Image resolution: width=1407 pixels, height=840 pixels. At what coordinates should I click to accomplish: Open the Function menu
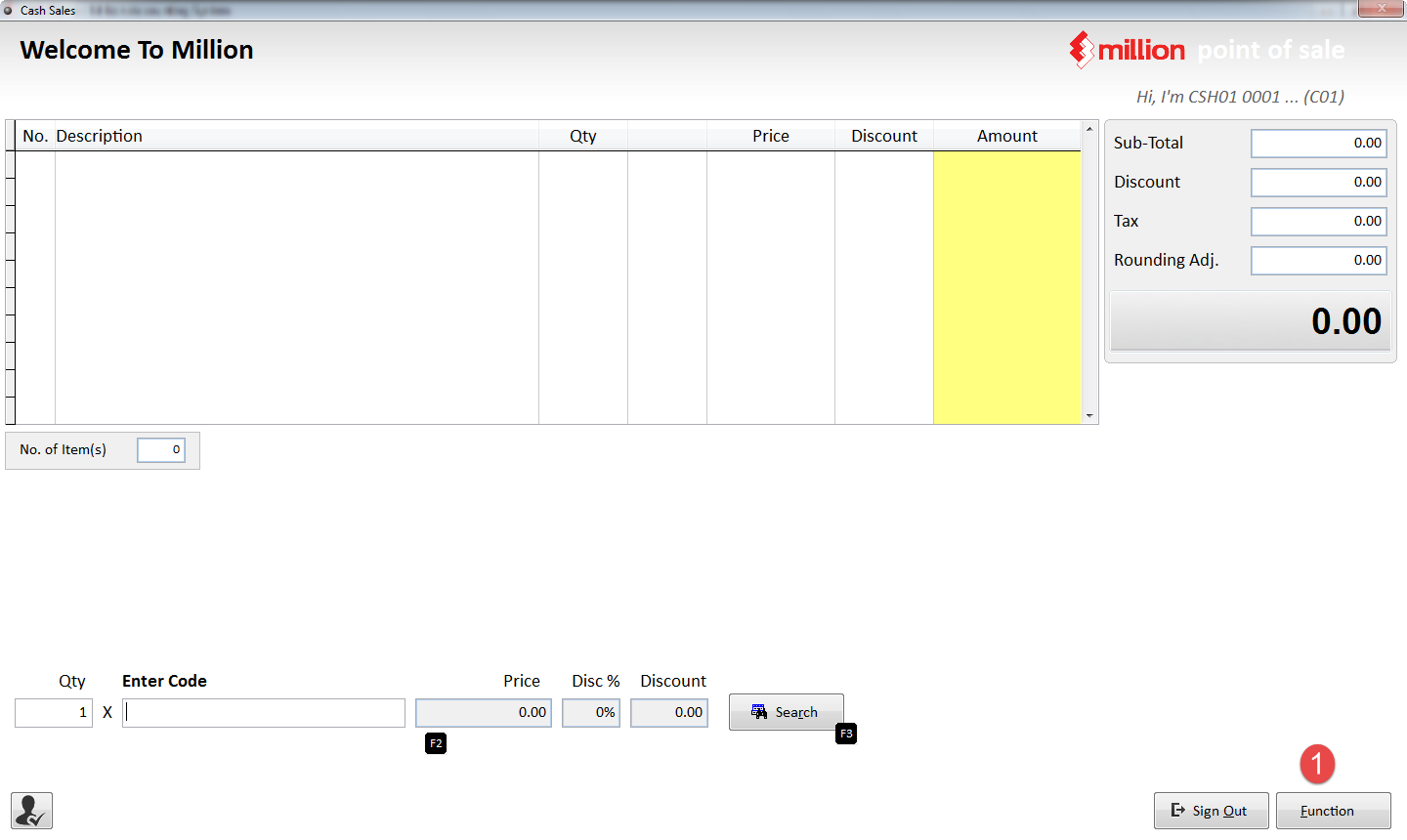(1333, 810)
